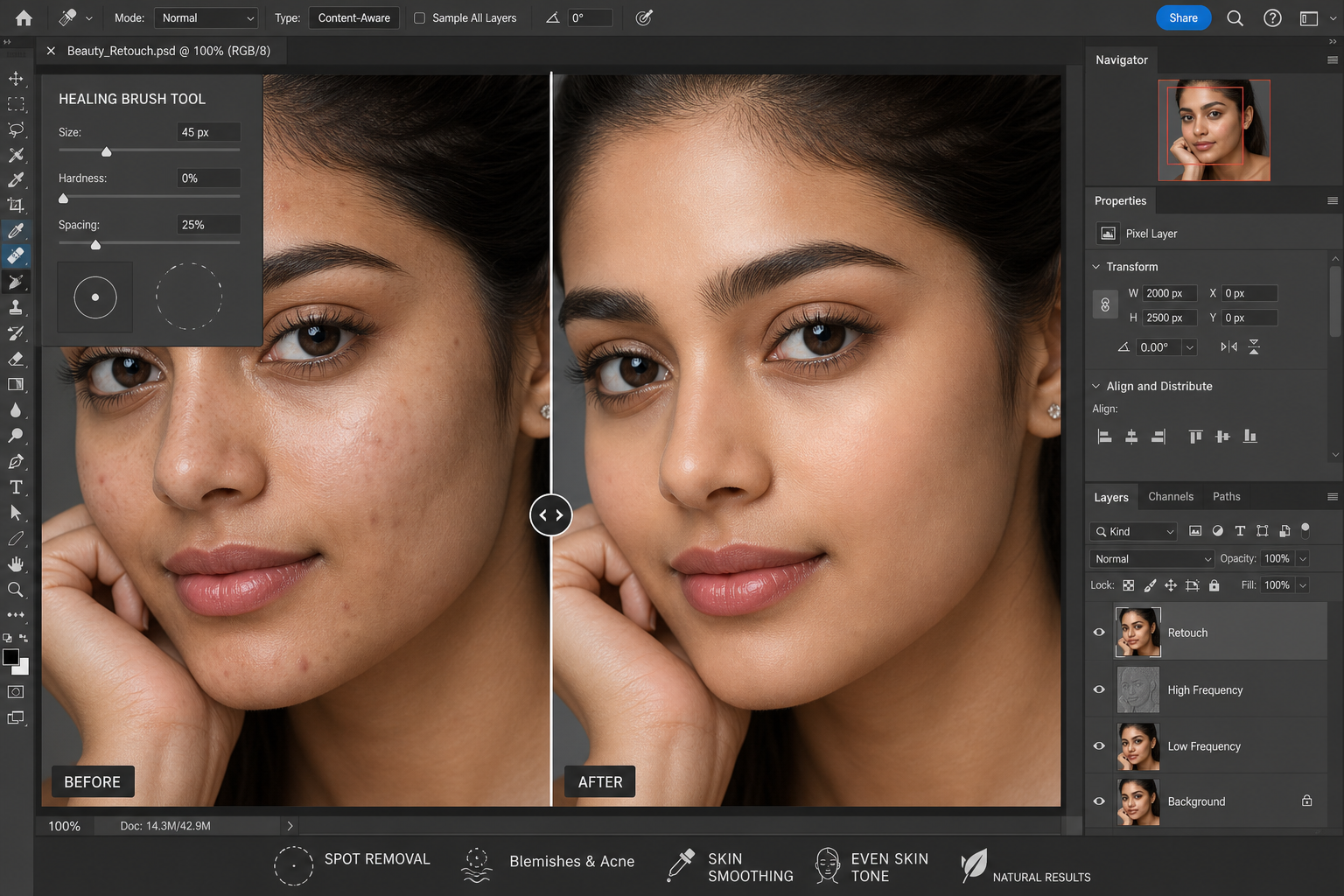Screen dimensions: 1344x896
Task: Pick the Type tool in toolbar
Action: point(16,487)
